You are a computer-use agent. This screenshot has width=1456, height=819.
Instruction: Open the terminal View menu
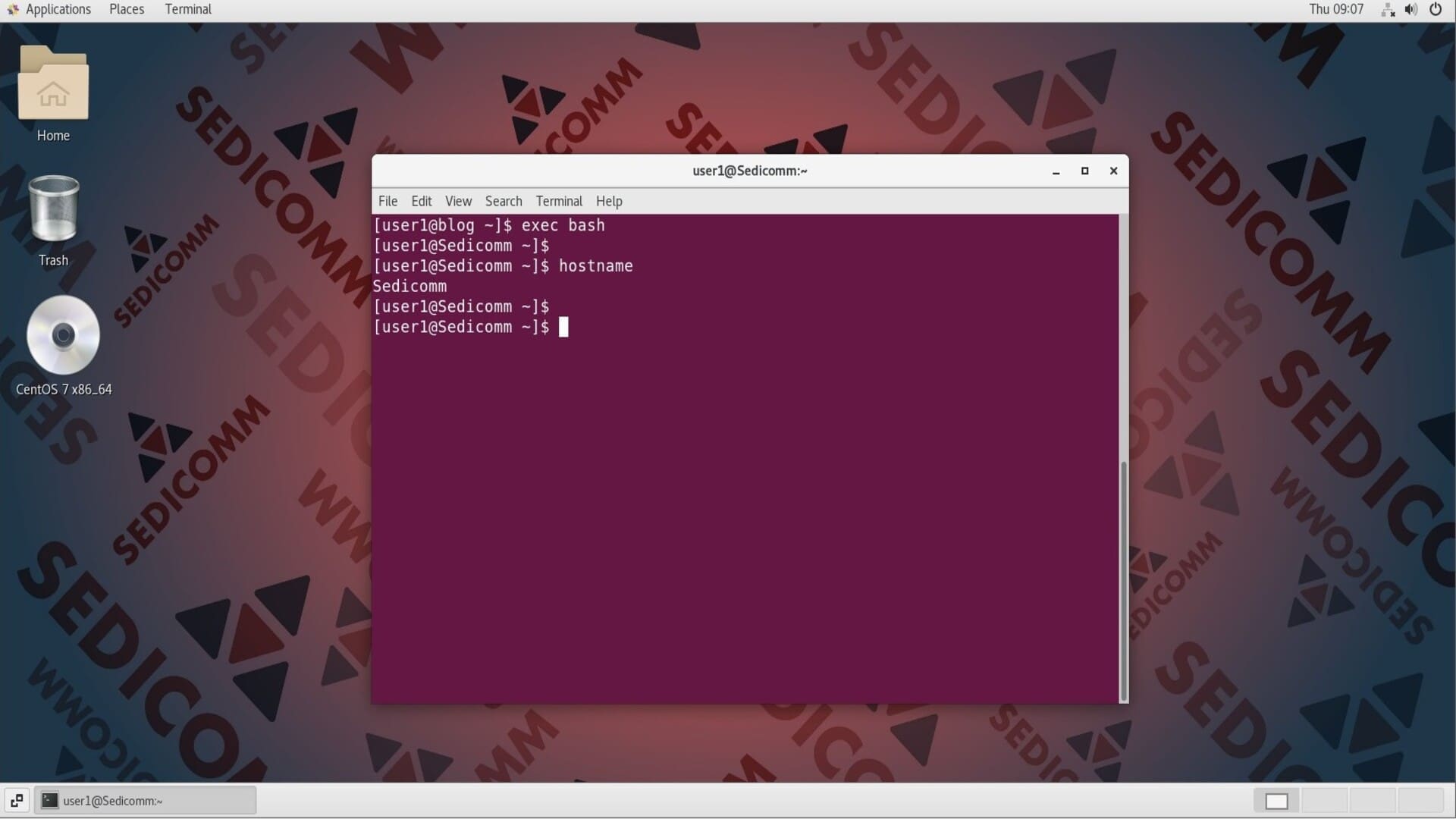pos(458,201)
